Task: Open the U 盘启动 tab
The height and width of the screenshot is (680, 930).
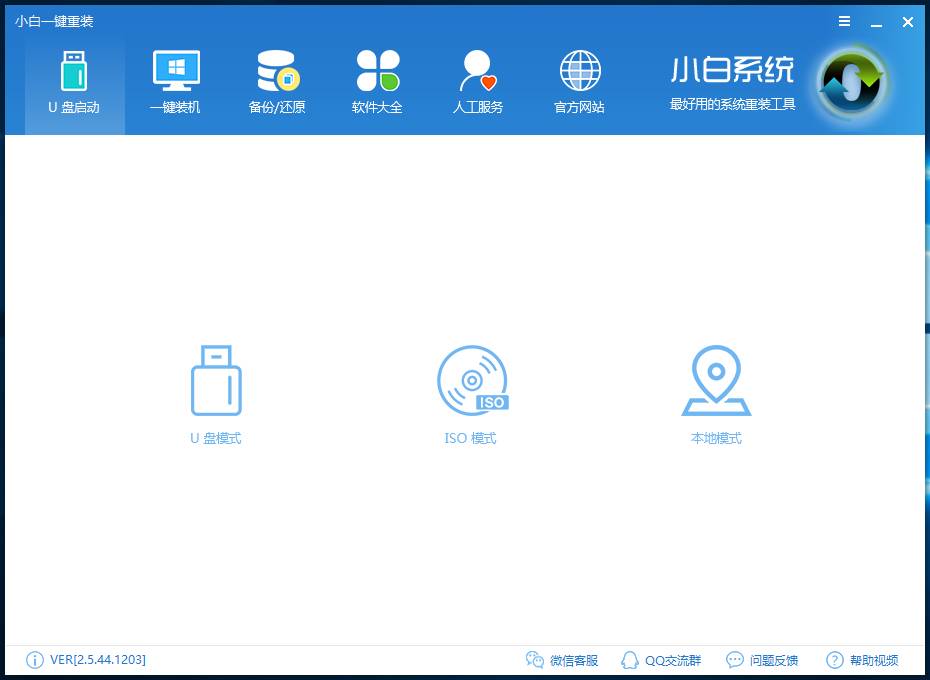Action: tap(74, 85)
